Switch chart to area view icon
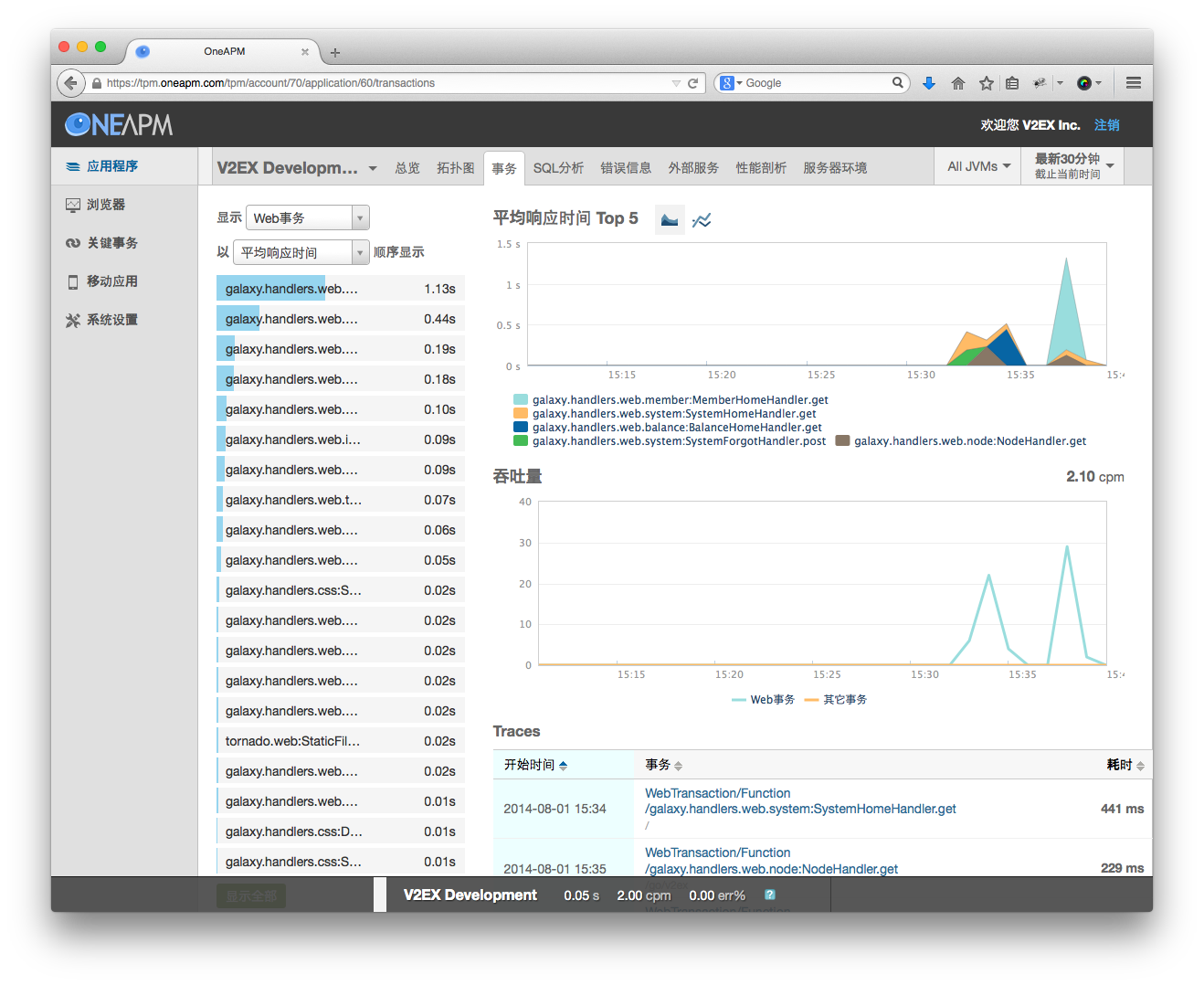 tap(670, 220)
